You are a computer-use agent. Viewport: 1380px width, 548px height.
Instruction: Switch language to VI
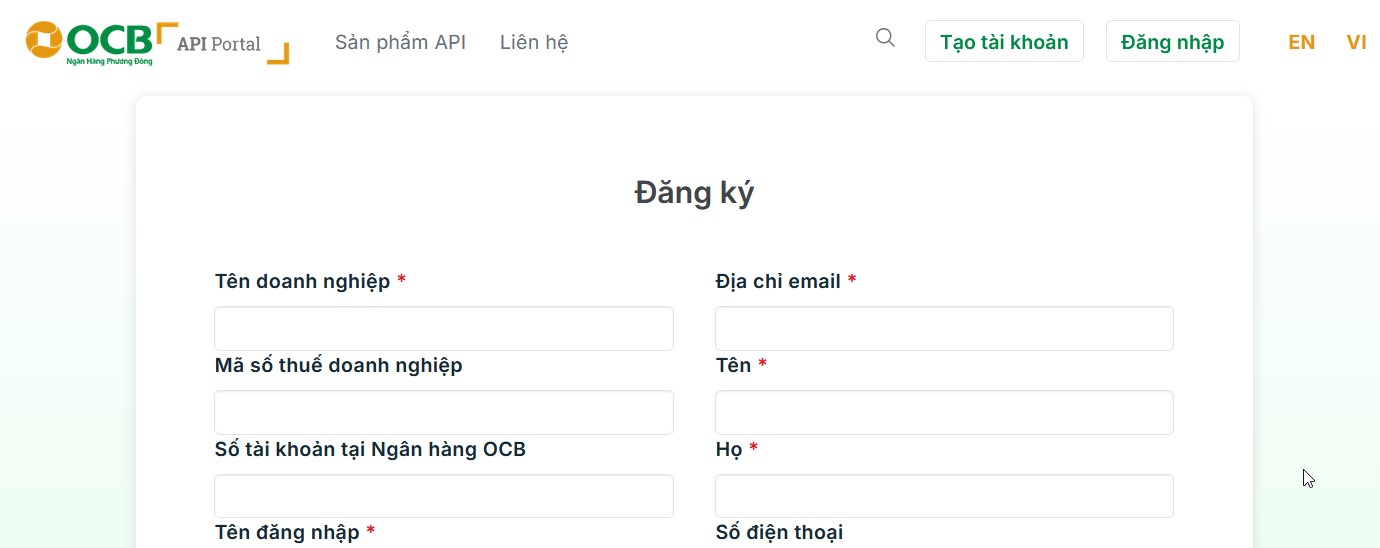[1356, 42]
